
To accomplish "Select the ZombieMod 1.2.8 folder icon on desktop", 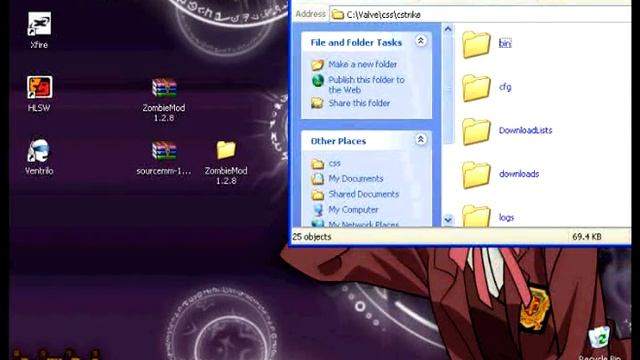I will (226, 150).
